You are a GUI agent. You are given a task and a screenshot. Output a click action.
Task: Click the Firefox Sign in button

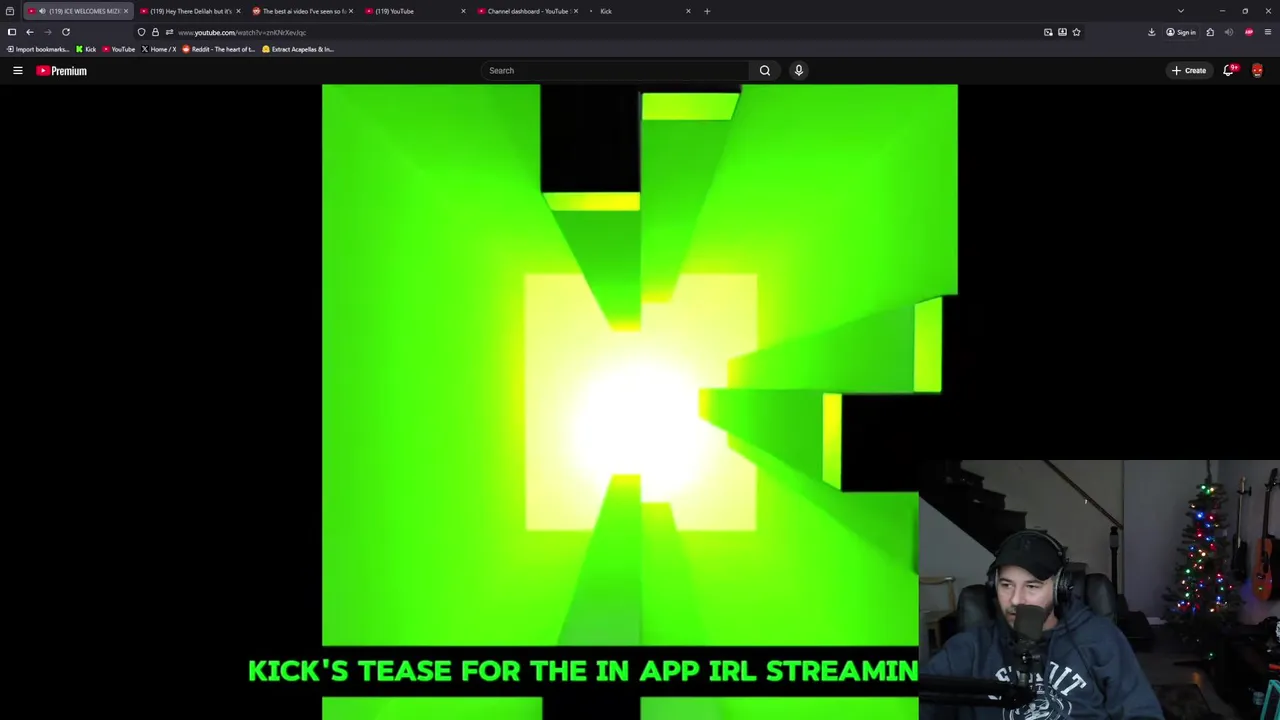[x=1181, y=32]
